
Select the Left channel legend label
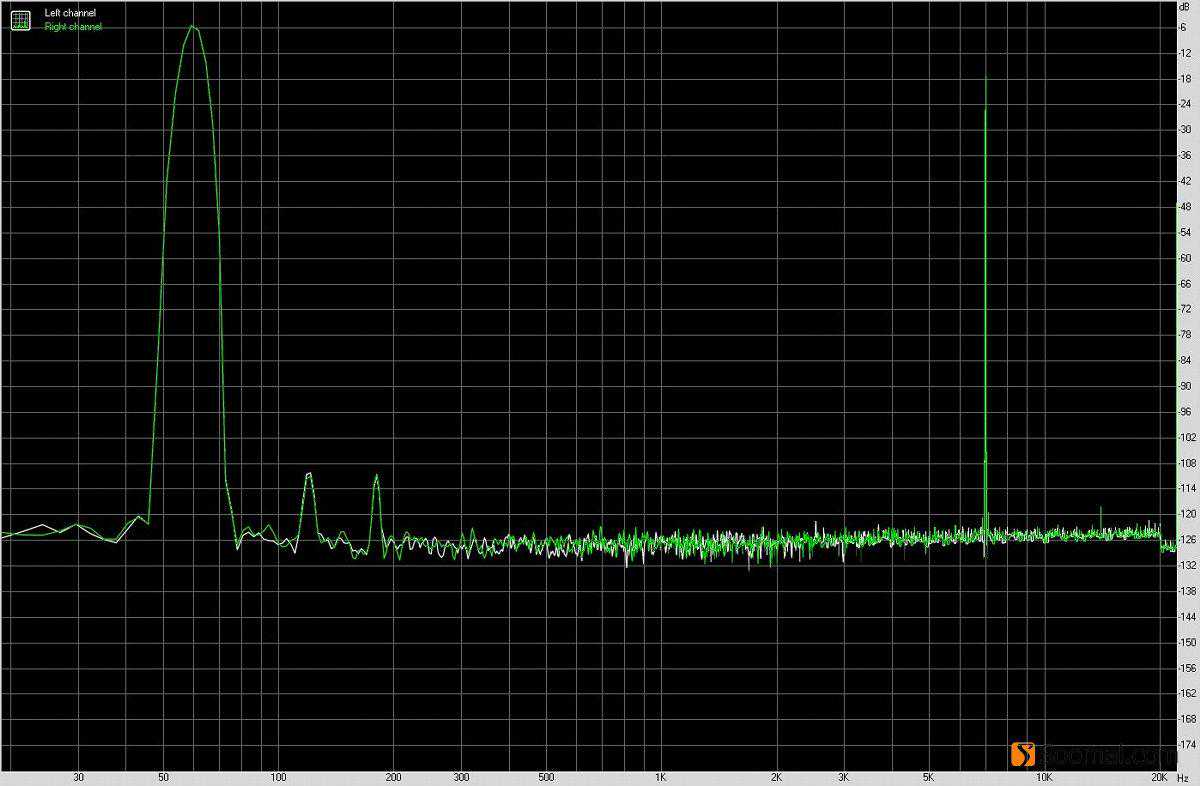(70, 13)
